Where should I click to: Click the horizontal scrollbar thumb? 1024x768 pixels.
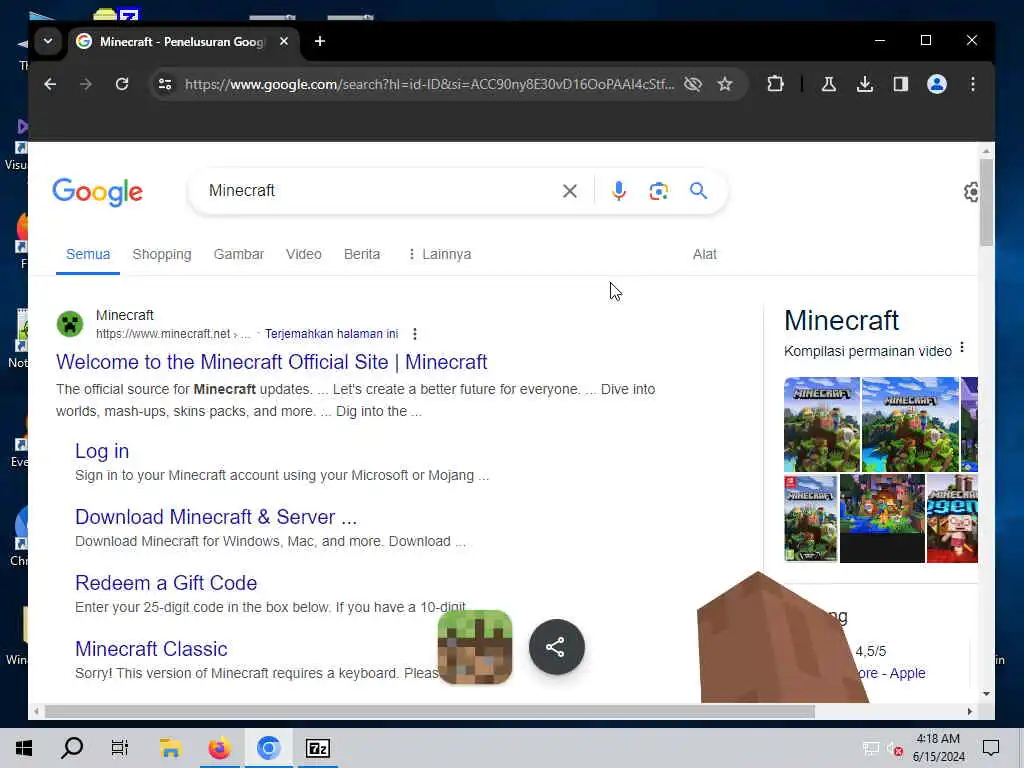pos(429,711)
